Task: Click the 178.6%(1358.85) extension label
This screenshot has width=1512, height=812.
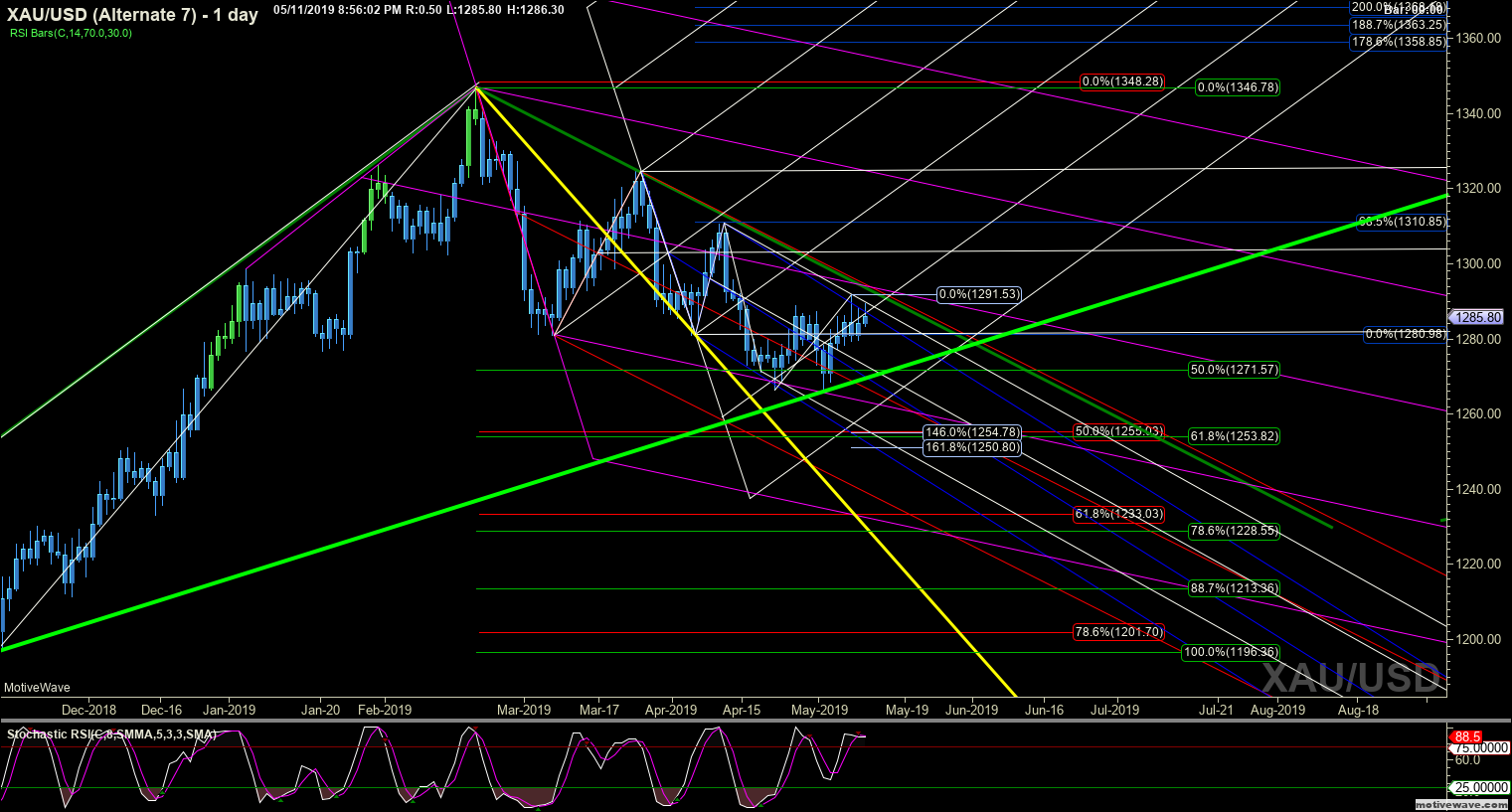Action: (1399, 42)
